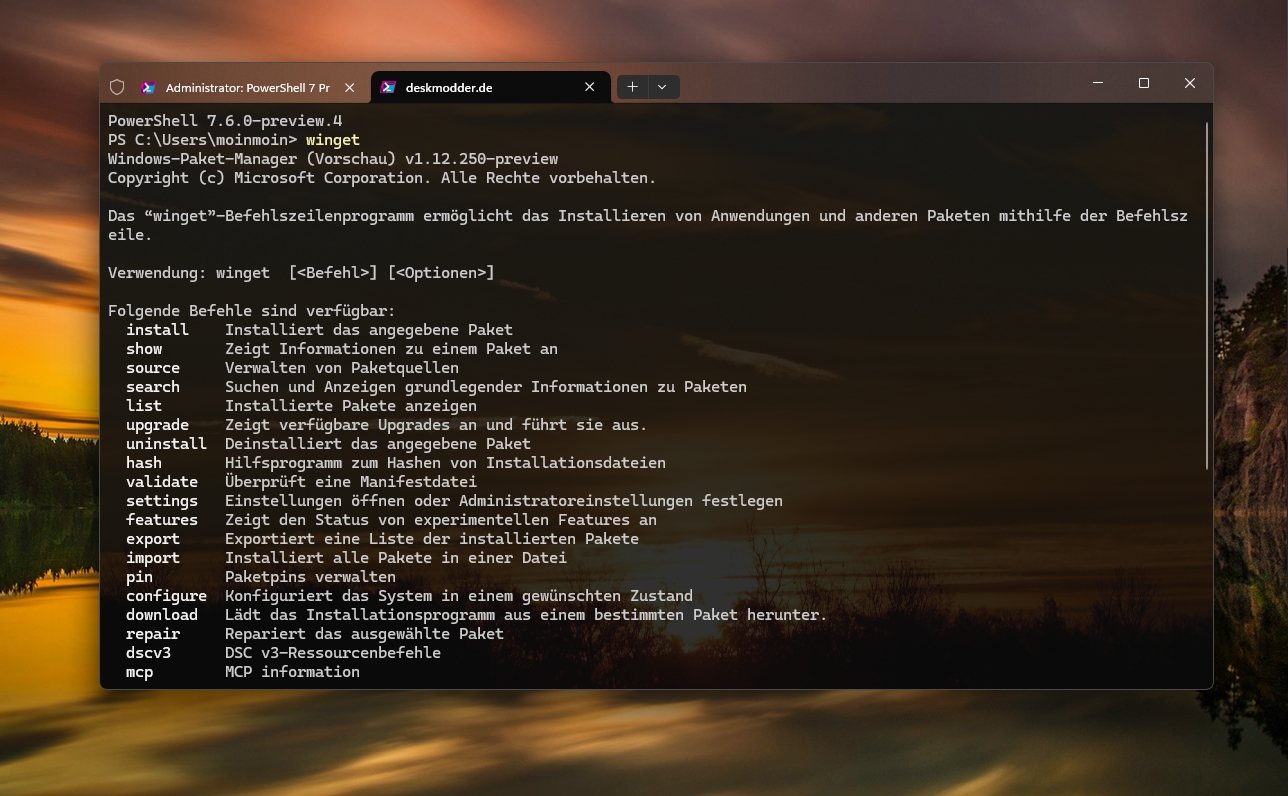Image resolution: width=1288 pixels, height=796 pixels.
Task: Minimize the terminal window
Action: pyautogui.click(x=1098, y=83)
